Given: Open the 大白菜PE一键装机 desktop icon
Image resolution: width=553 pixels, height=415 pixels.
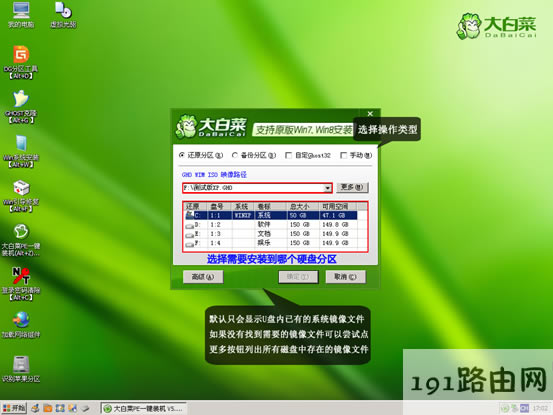Looking at the screenshot, I should (x=21, y=232).
